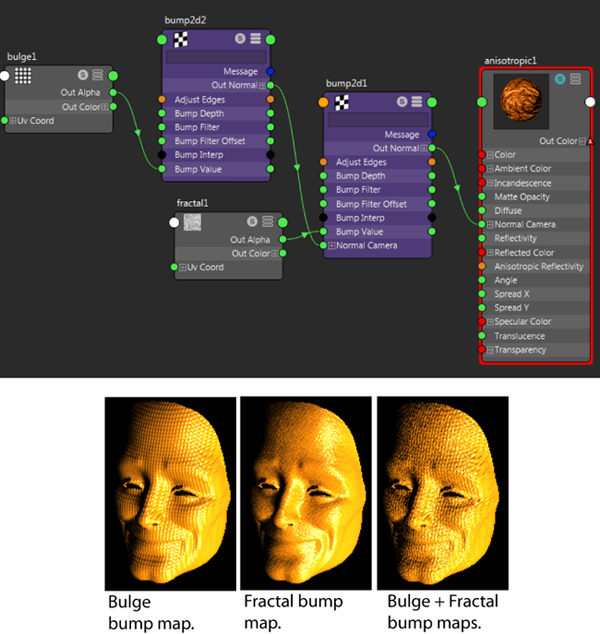Expand Out Normal on bump2d2 node
The width and height of the screenshot is (600, 634).
(262, 85)
